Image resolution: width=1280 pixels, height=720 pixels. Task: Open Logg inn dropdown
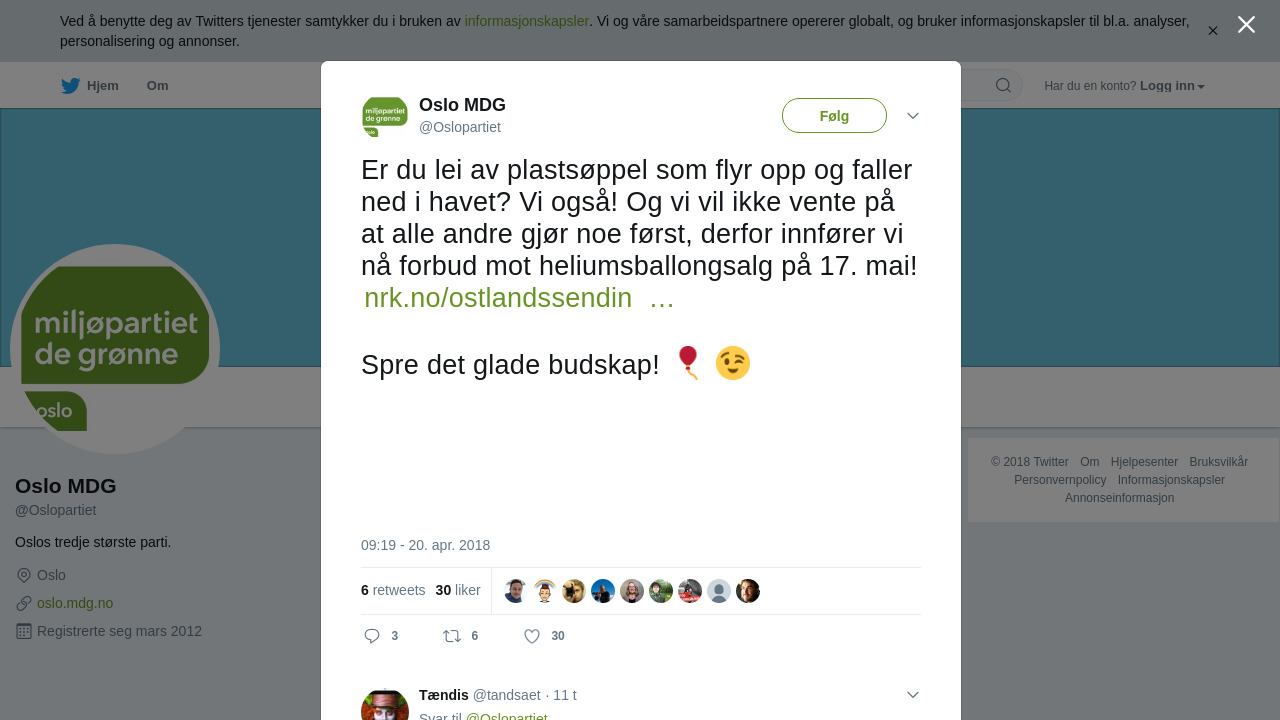[1172, 86]
